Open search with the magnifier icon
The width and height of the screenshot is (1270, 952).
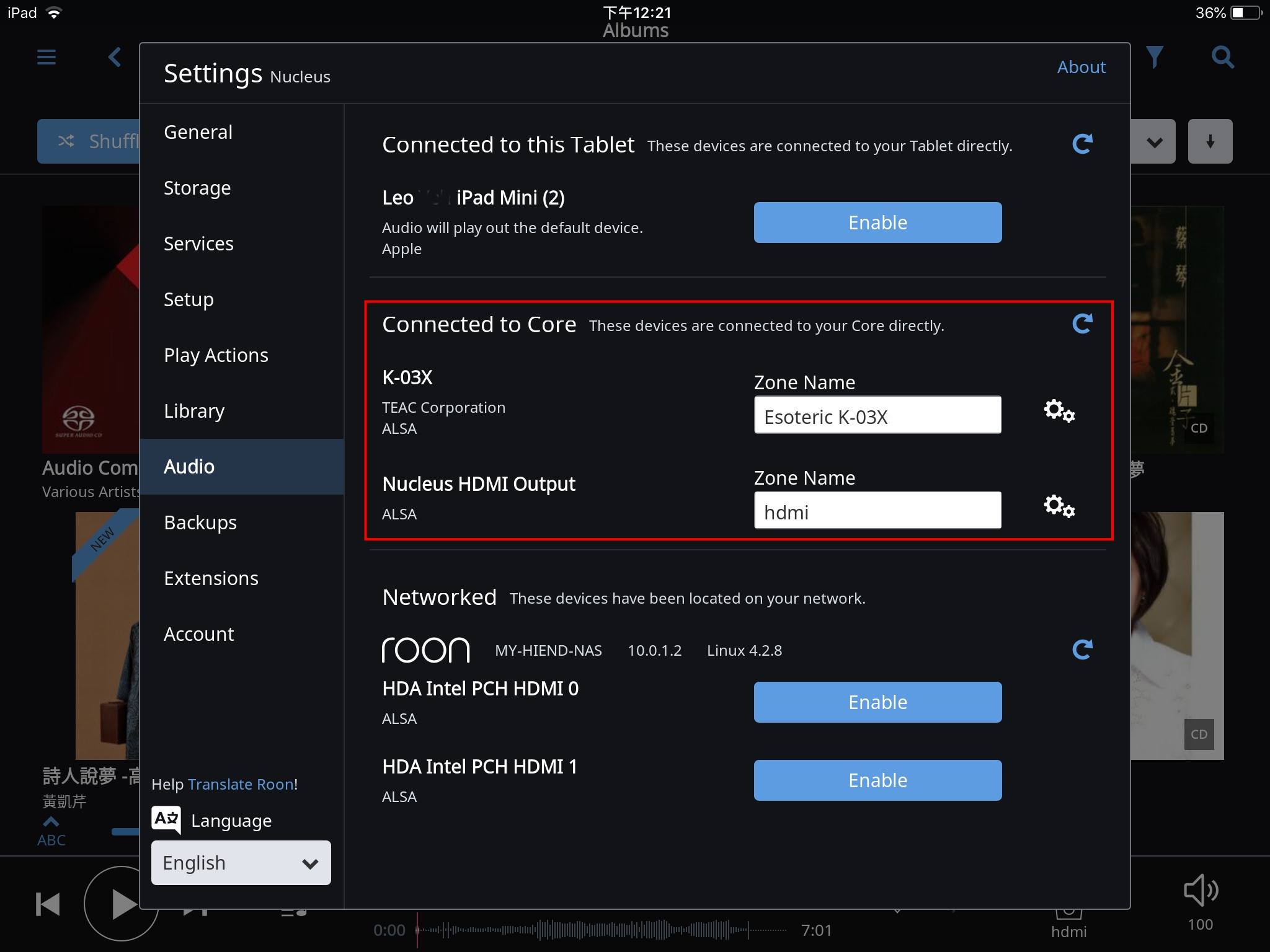click(x=1222, y=57)
